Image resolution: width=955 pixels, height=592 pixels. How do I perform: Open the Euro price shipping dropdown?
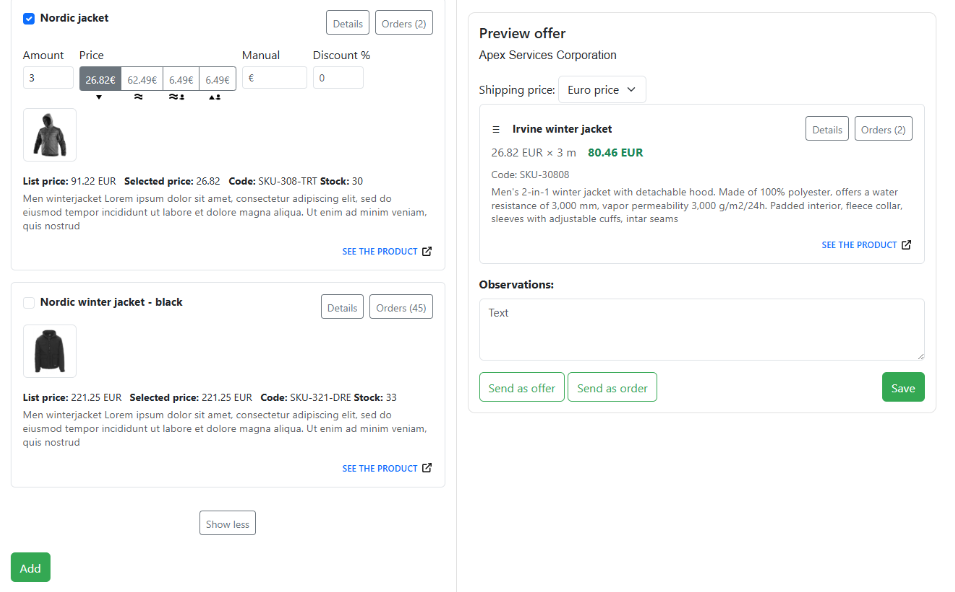click(x=601, y=89)
